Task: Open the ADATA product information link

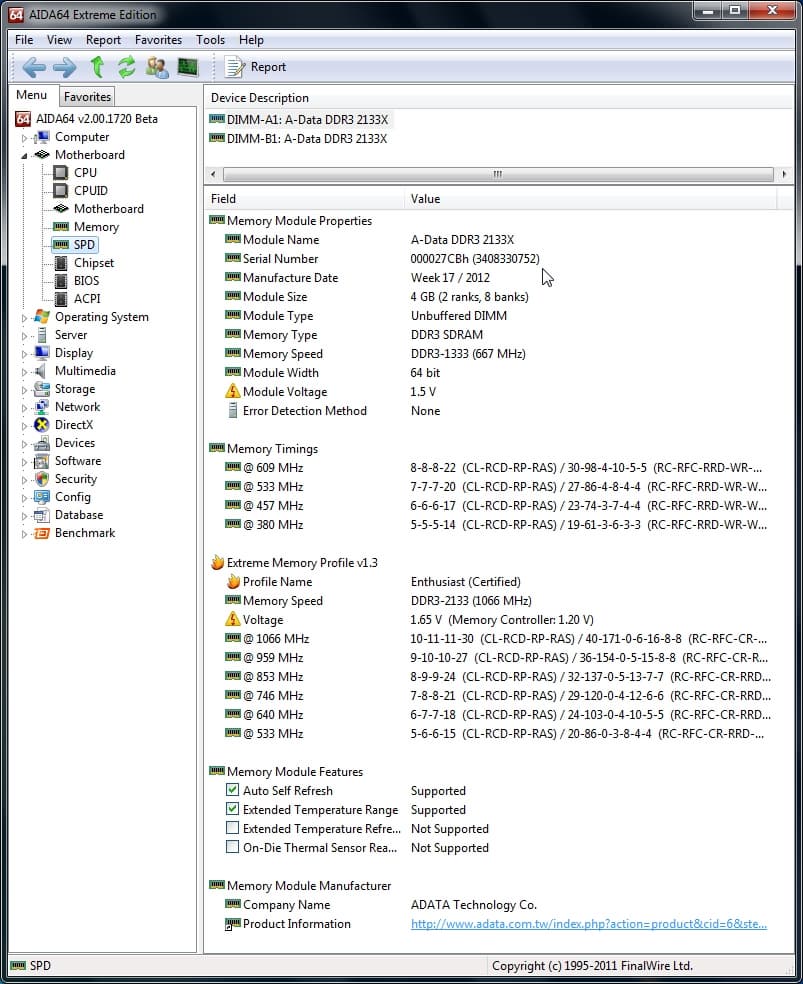Action: [x=588, y=923]
